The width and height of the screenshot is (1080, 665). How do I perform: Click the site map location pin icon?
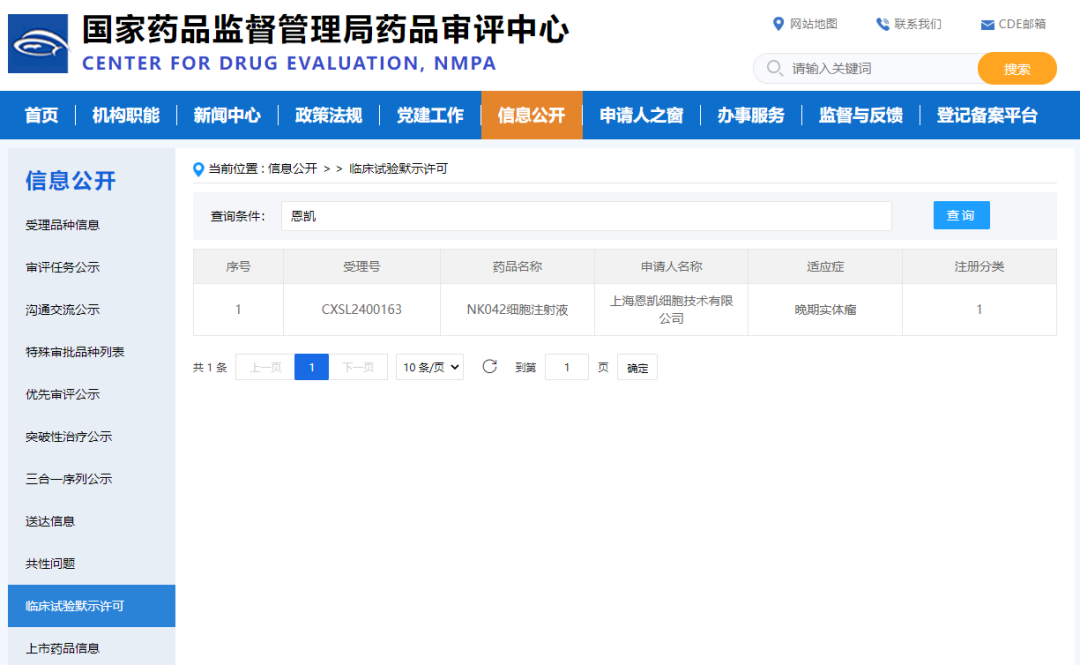coord(779,24)
